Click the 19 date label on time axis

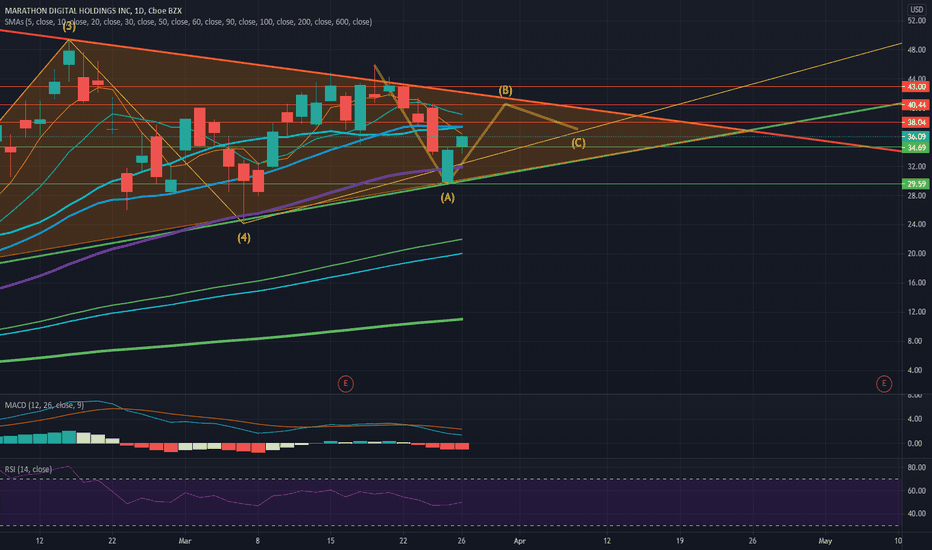pos(679,540)
